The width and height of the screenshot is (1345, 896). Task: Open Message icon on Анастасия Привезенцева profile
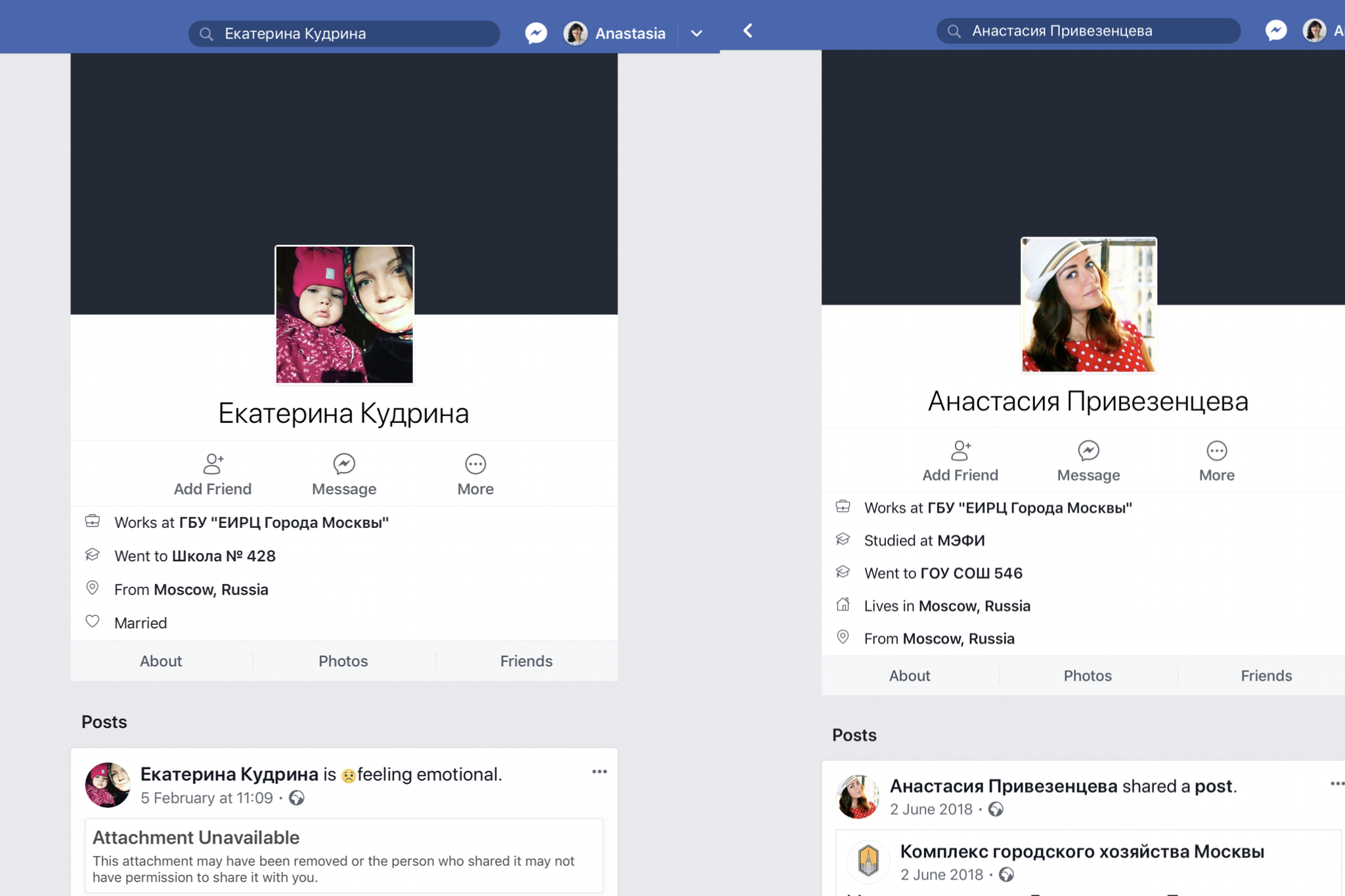point(1088,450)
